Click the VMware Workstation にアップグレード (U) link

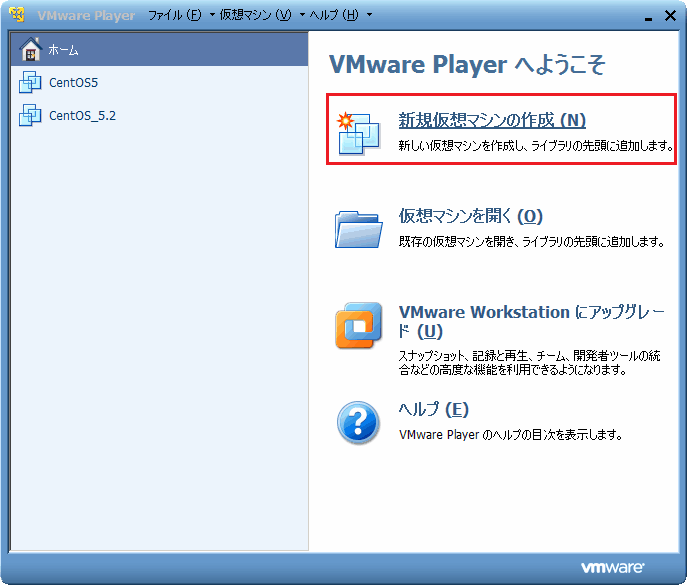click(x=531, y=322)
